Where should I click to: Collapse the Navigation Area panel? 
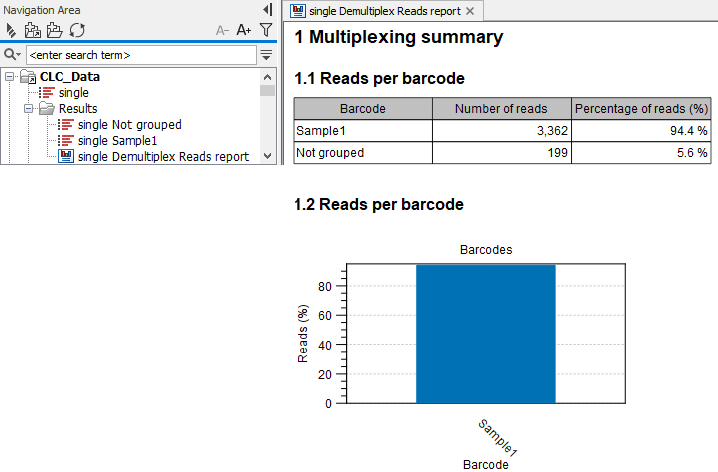click(267, 9)
